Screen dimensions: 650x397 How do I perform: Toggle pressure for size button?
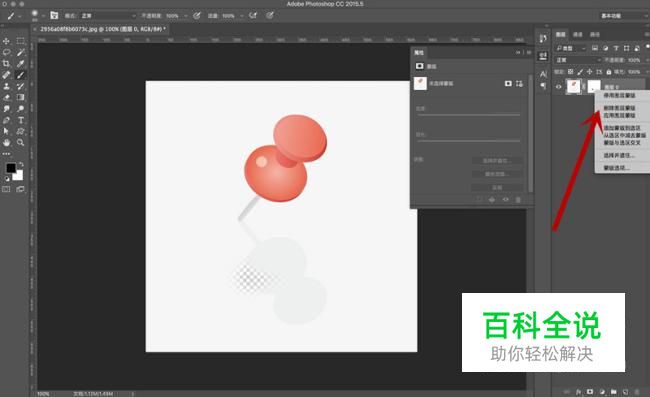click(270, 15)
